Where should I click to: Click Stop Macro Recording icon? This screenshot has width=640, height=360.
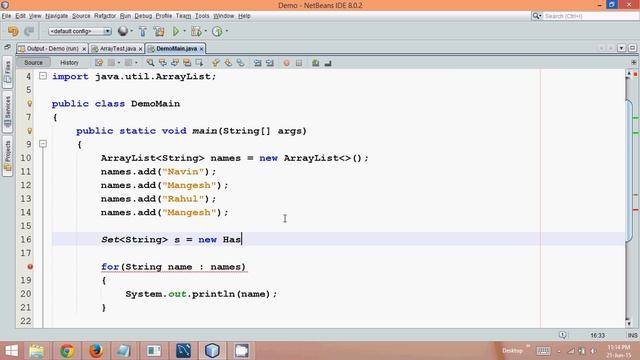click(299, 63)
